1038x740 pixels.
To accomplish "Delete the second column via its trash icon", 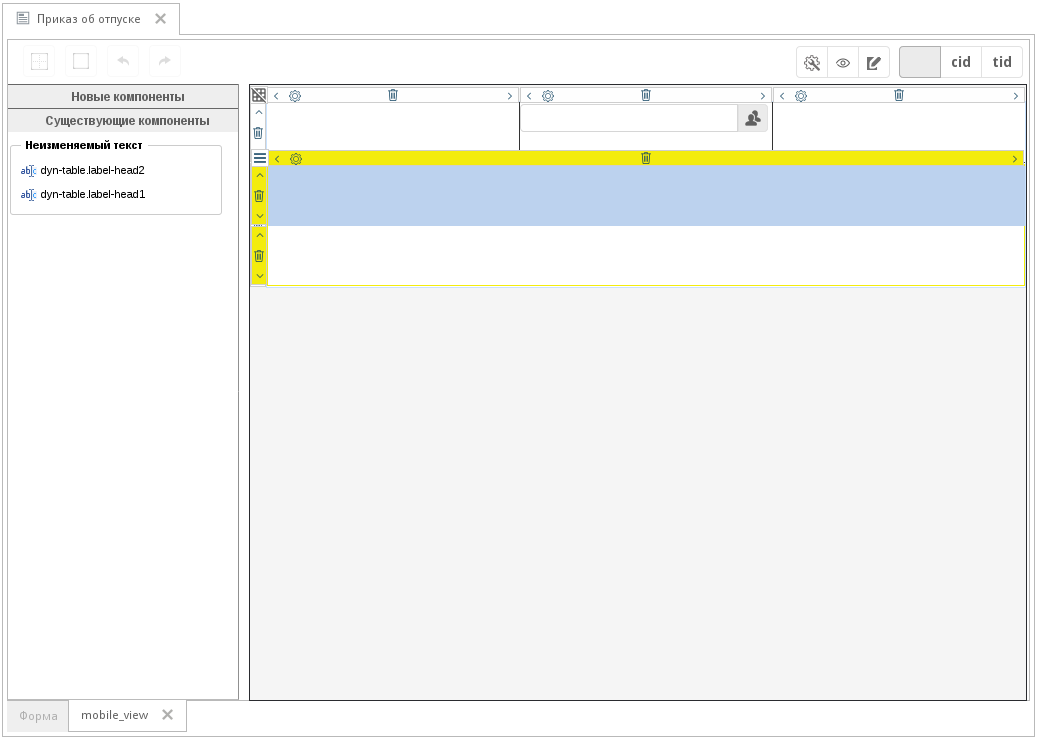I will (646, 95).
